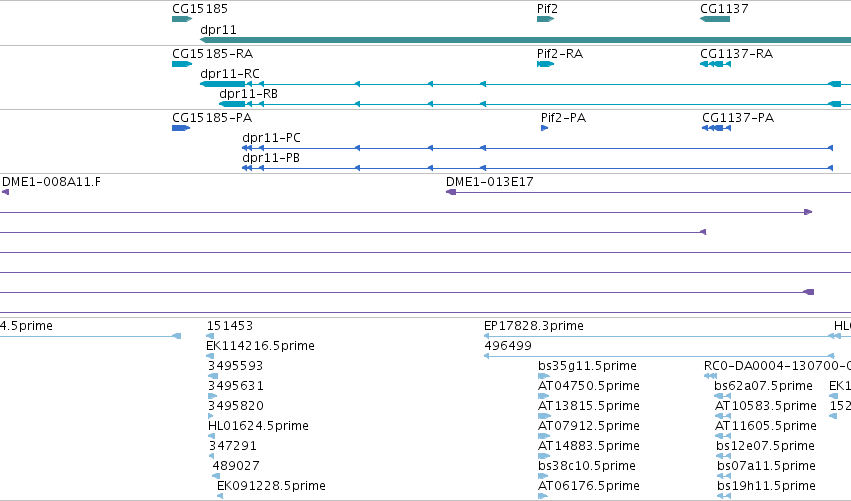Select the AT10583.5prime EST glyph
851x501 pixels.
click(x=723, y=416)
